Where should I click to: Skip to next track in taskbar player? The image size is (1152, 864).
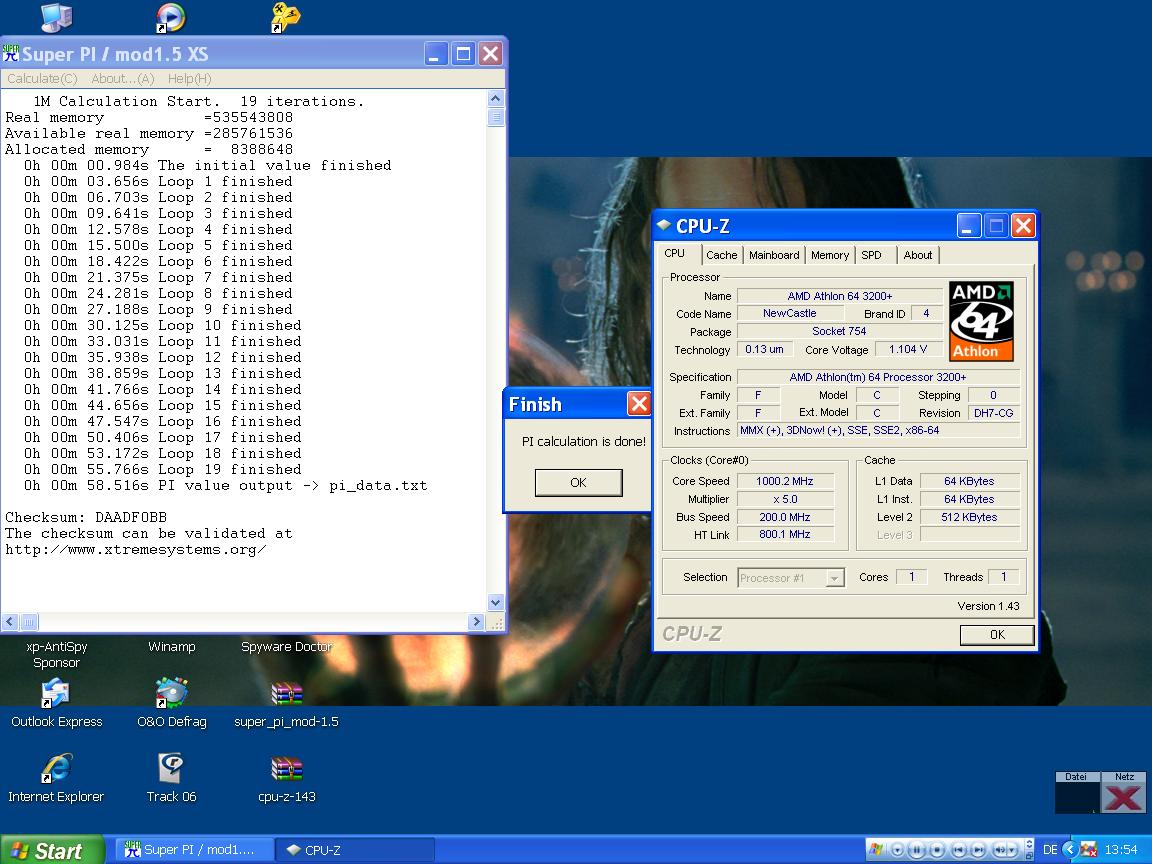978,850
